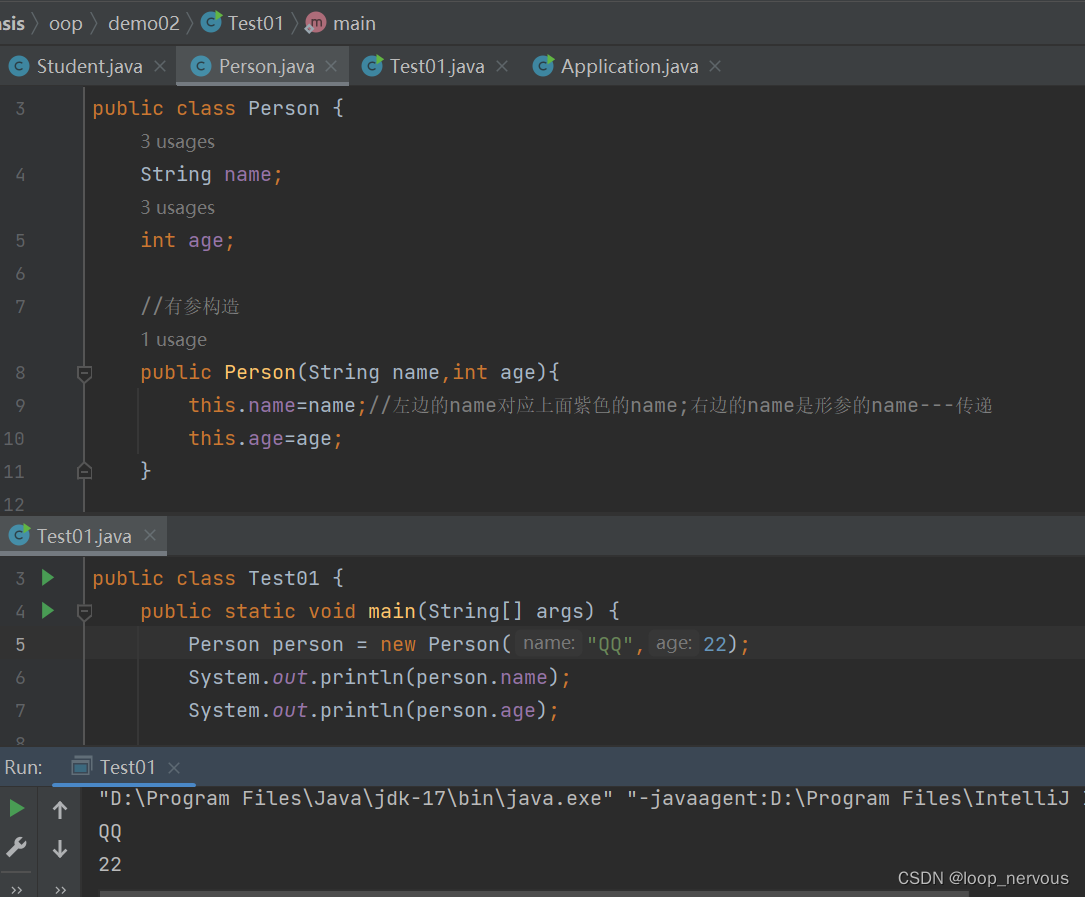This screenshot has width=1085, height=897.
Task: Click console output line QQ
Action: 110,832
